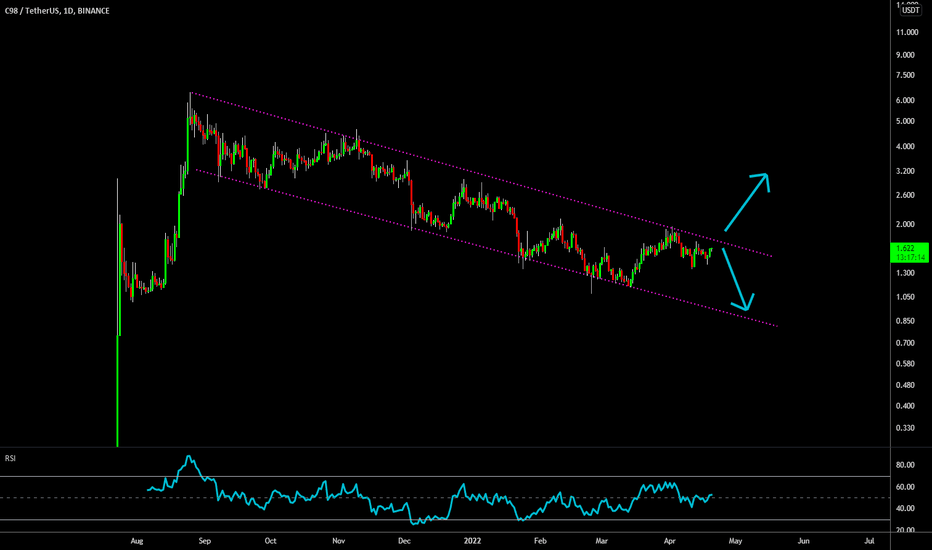The image size is (932, 550).
Task: Click the RSI 40.00 scale label
Action: pos(905,508)
